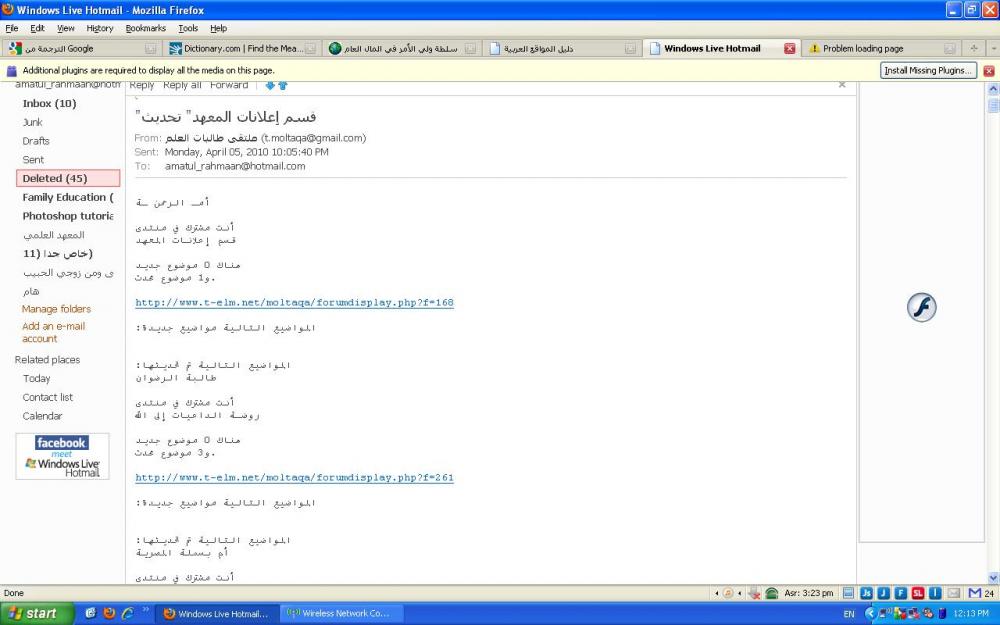This screenshot has width=1000, height=625.
Task: Click the vertical scrollbar down arrow
Action: 993,577
